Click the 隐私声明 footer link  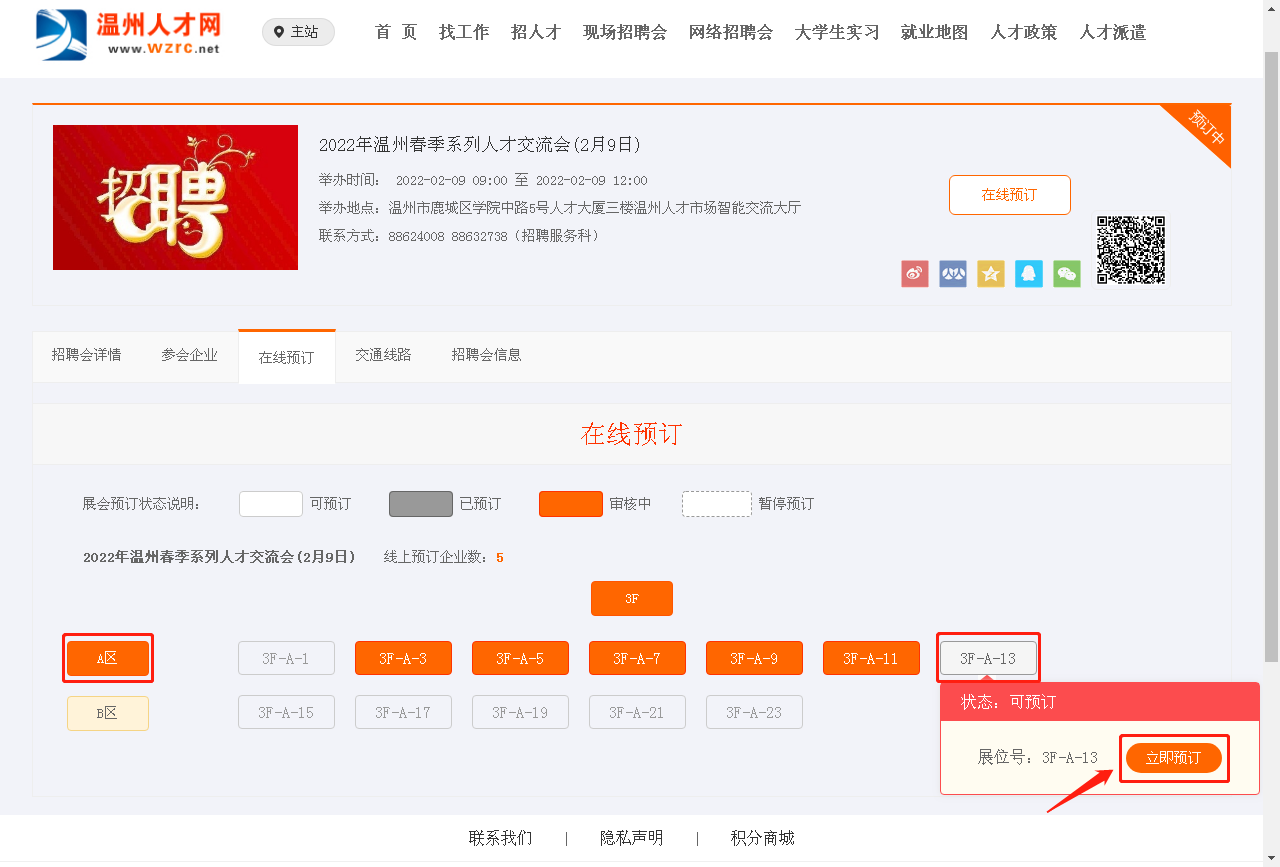pyautogui.click(x=631, y=838)
